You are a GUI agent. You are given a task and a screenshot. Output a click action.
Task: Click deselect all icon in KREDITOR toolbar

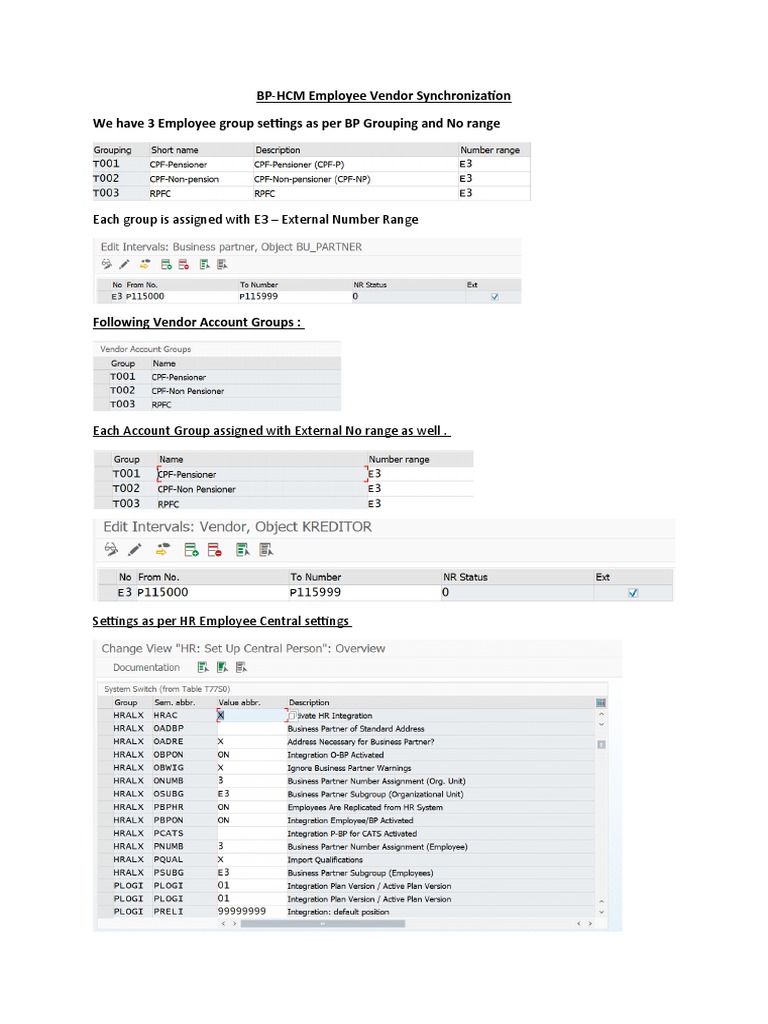[x=266, y=549]
